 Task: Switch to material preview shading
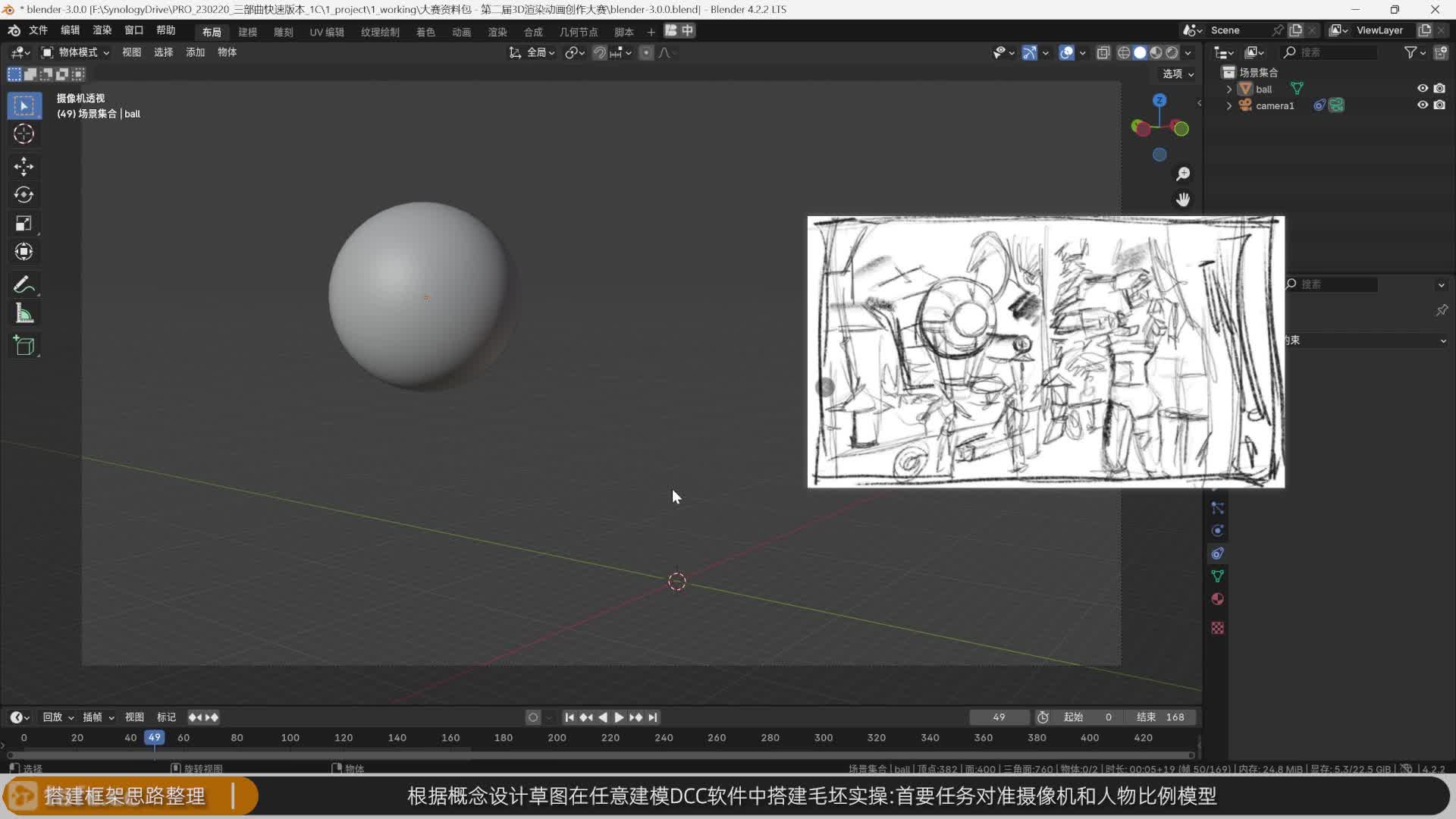point(1156,52)
